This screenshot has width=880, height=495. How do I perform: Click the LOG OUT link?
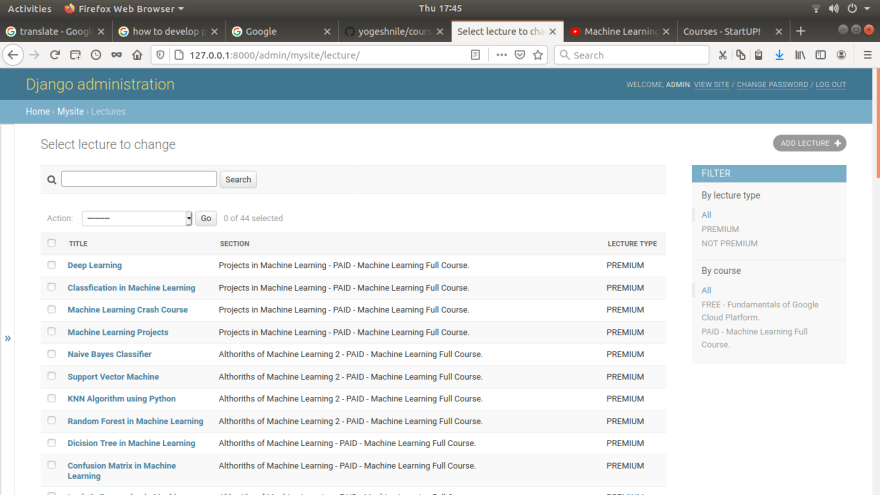click(x=831, y=85)
